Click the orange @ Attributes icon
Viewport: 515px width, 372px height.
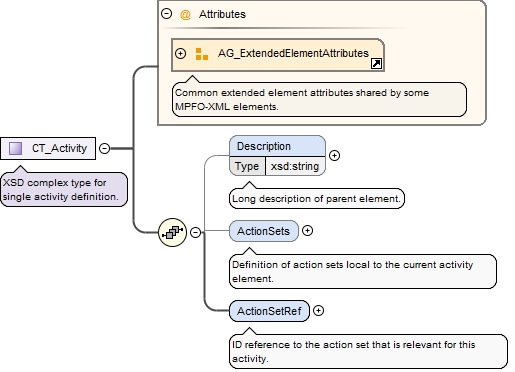pos(185,14)
